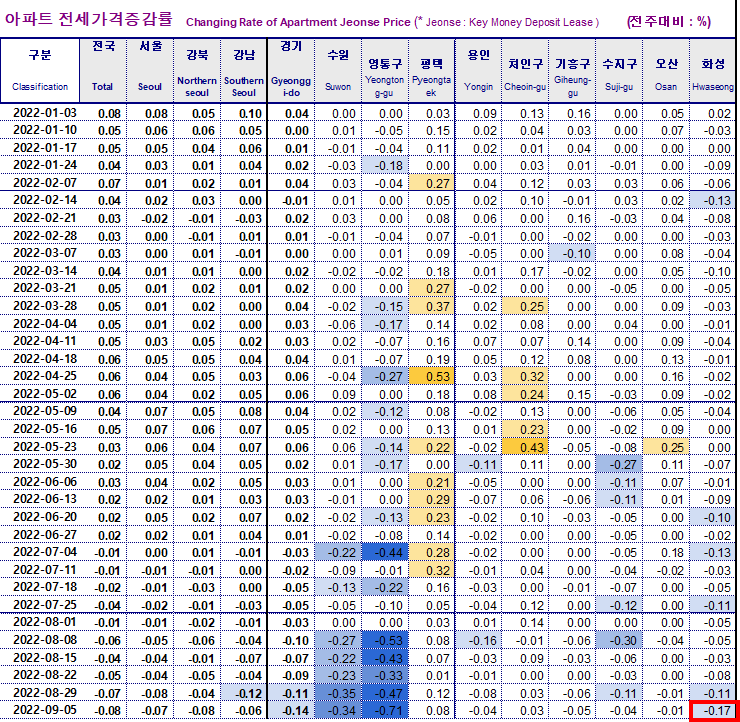Select the Suji-gu column header
Image resolution: width=740 pixels, height=722 pixels.
pos(619,70)
